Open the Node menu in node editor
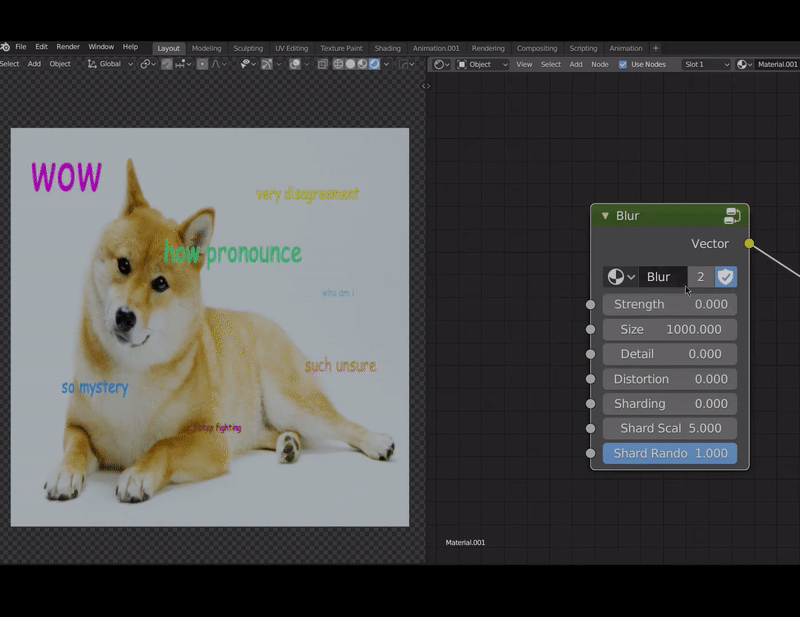The image size is (800, 617). coord(599,64)
